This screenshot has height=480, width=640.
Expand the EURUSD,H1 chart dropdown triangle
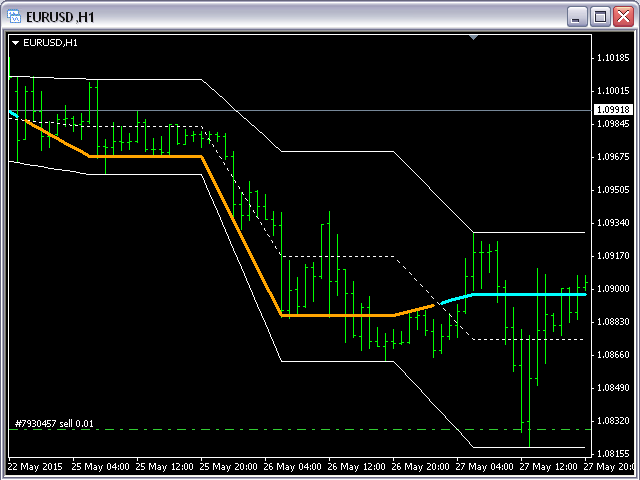16,43
